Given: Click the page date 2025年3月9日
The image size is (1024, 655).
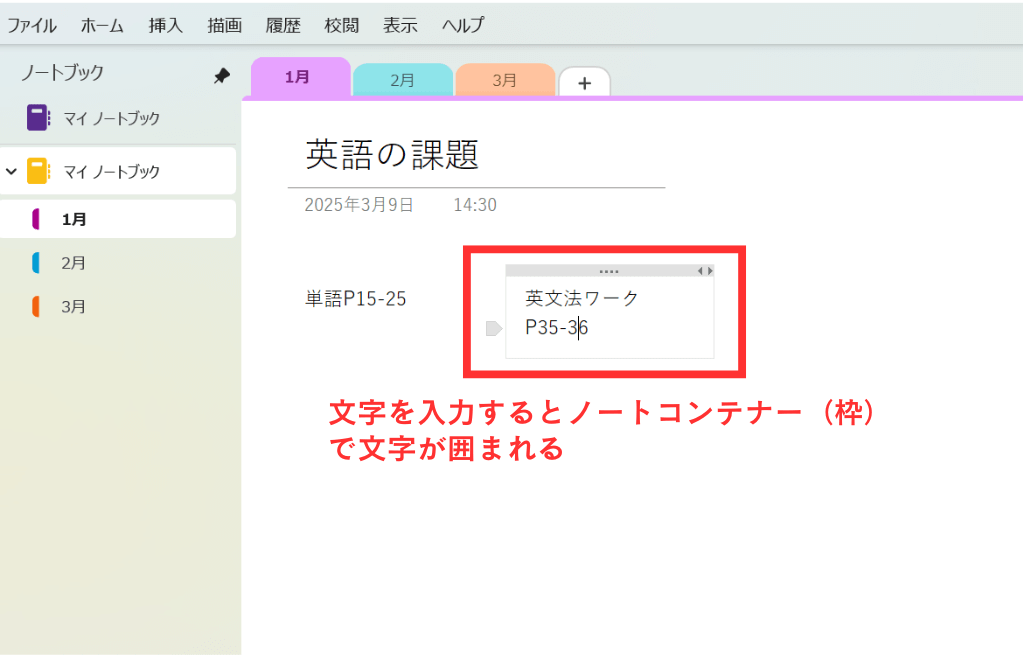Looking at the screenshot, I should pyautogui.click(x=359, y=205).
